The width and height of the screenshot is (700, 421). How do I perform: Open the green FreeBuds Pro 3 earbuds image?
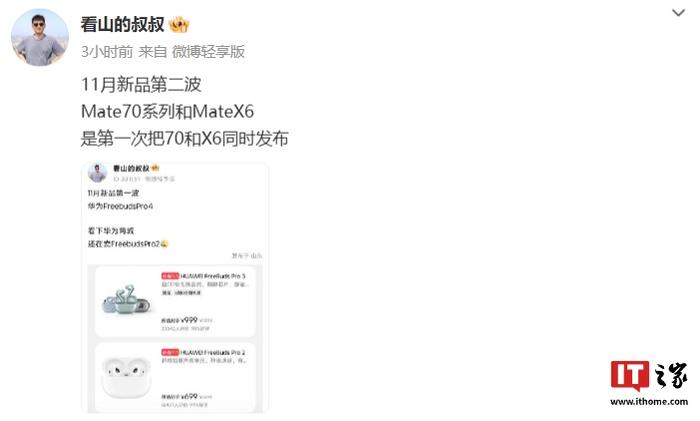(126, 300)
